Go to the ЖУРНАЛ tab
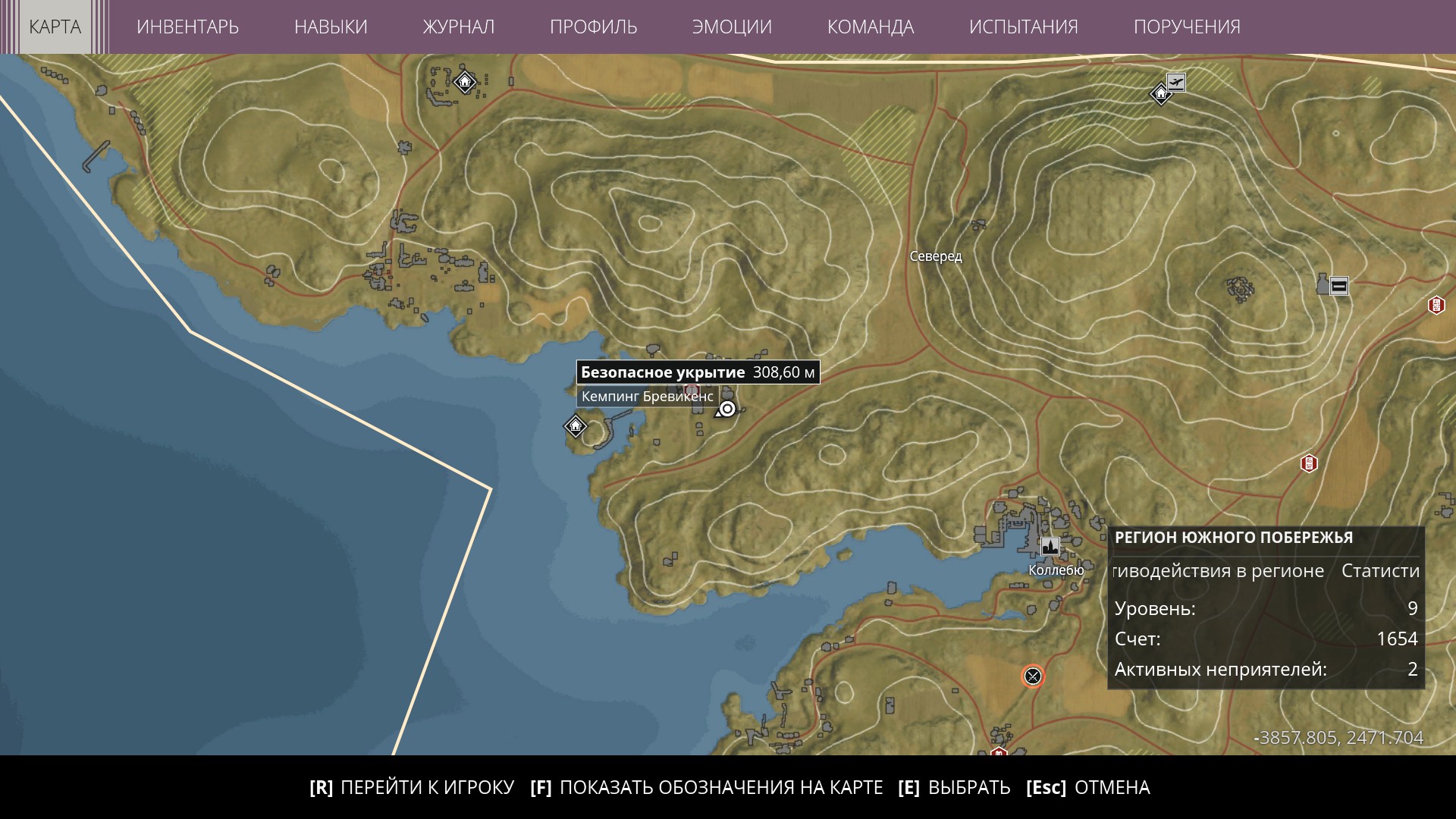1456x819 pixels. pyautogui.click(x=458, y=27)
